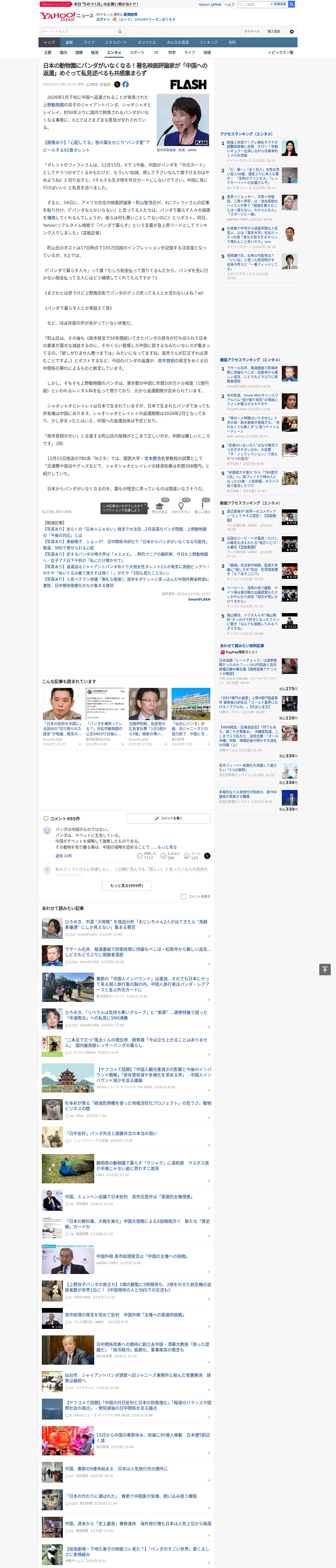This screenshot has width=336, height=1568.
Task: Click the FLASH publisher logo
Action: (188, 85)
